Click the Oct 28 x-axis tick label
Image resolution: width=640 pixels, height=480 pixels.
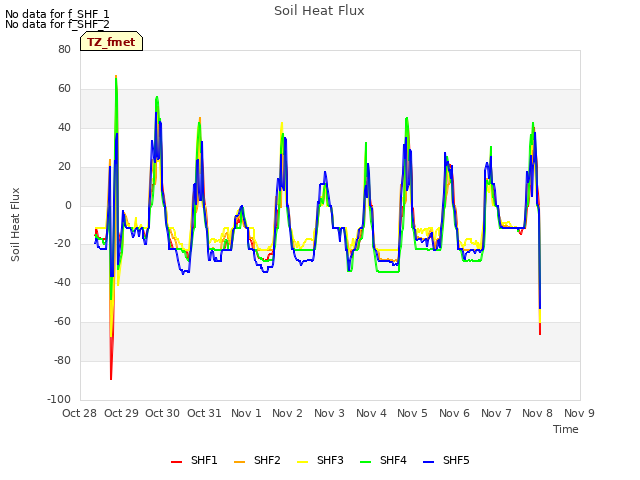(x=79, y=413)
